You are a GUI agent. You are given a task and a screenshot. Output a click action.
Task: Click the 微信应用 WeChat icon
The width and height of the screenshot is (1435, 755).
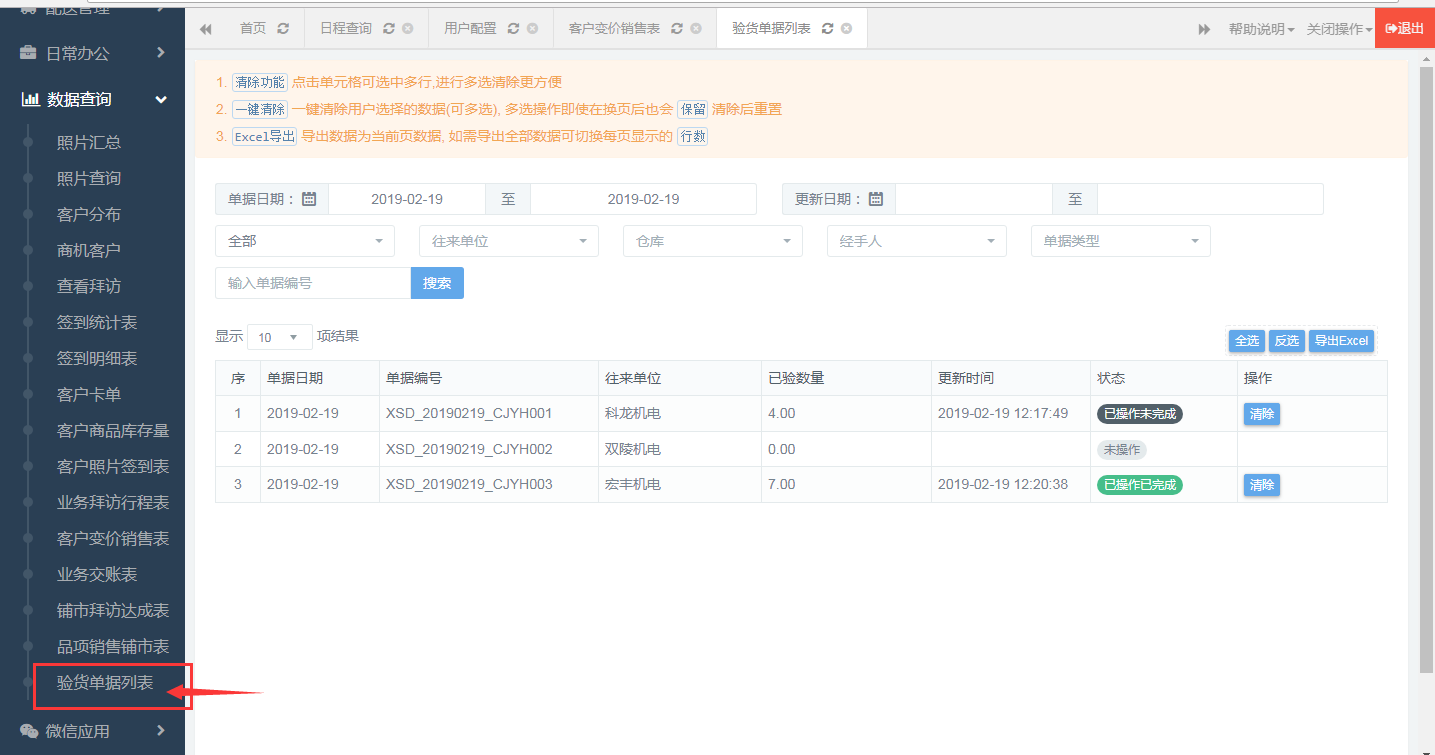30,731
